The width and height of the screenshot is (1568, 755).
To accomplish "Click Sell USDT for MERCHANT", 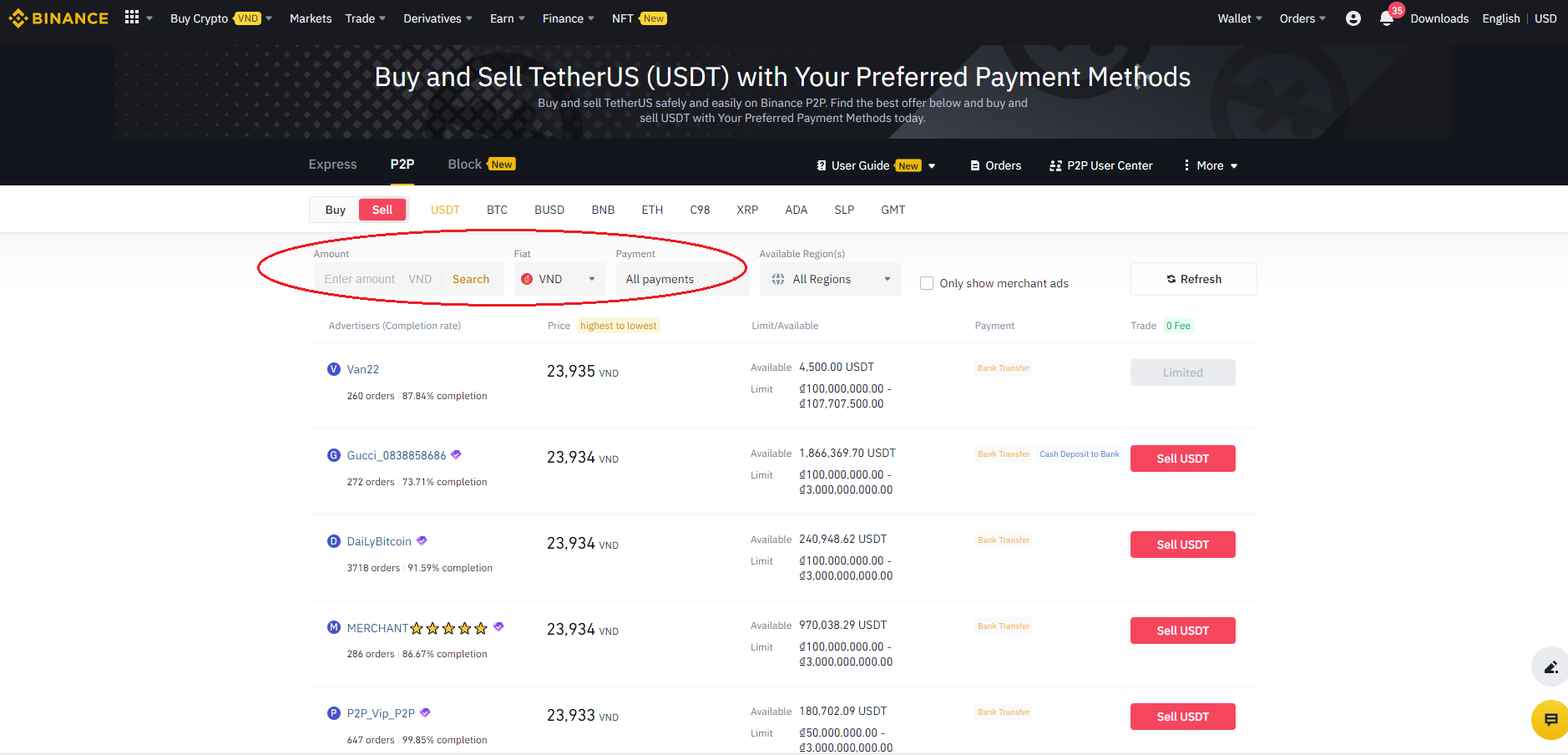I will [1182, 631].
